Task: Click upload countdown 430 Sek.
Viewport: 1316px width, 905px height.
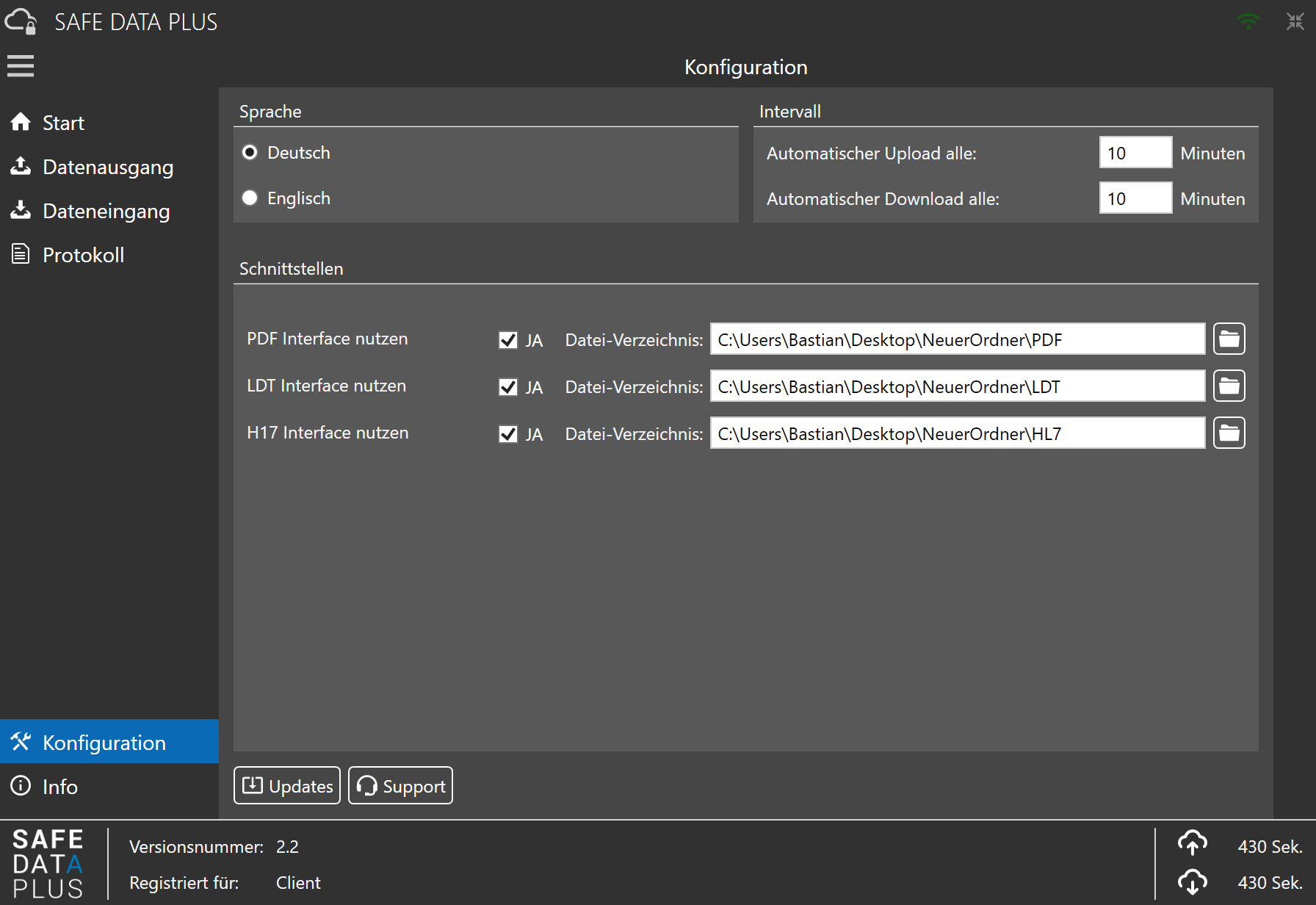Action: (1270, 847)
